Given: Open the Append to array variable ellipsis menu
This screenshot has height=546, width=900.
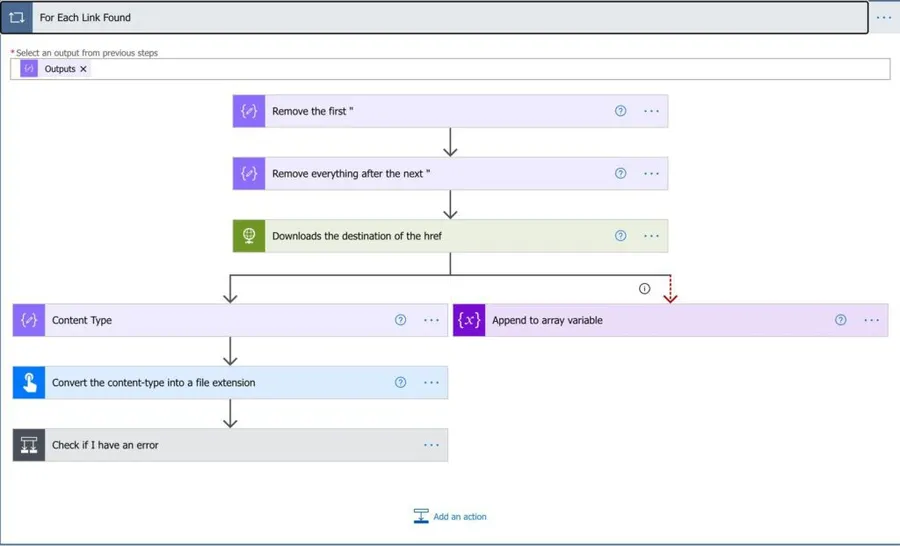Looking at the screenshot, I should (x=871, y=321).
